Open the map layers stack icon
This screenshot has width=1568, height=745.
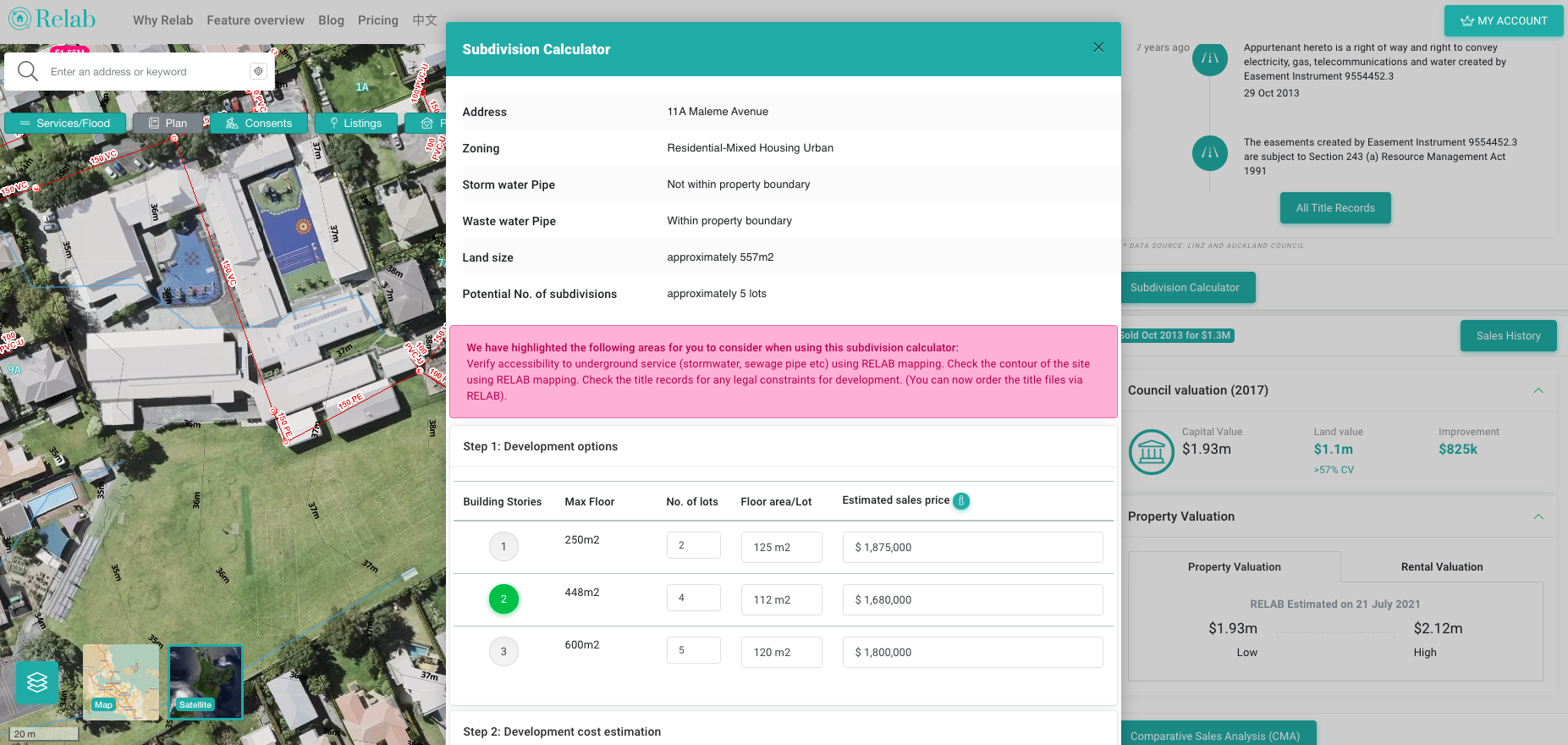(x=37, y=682)
